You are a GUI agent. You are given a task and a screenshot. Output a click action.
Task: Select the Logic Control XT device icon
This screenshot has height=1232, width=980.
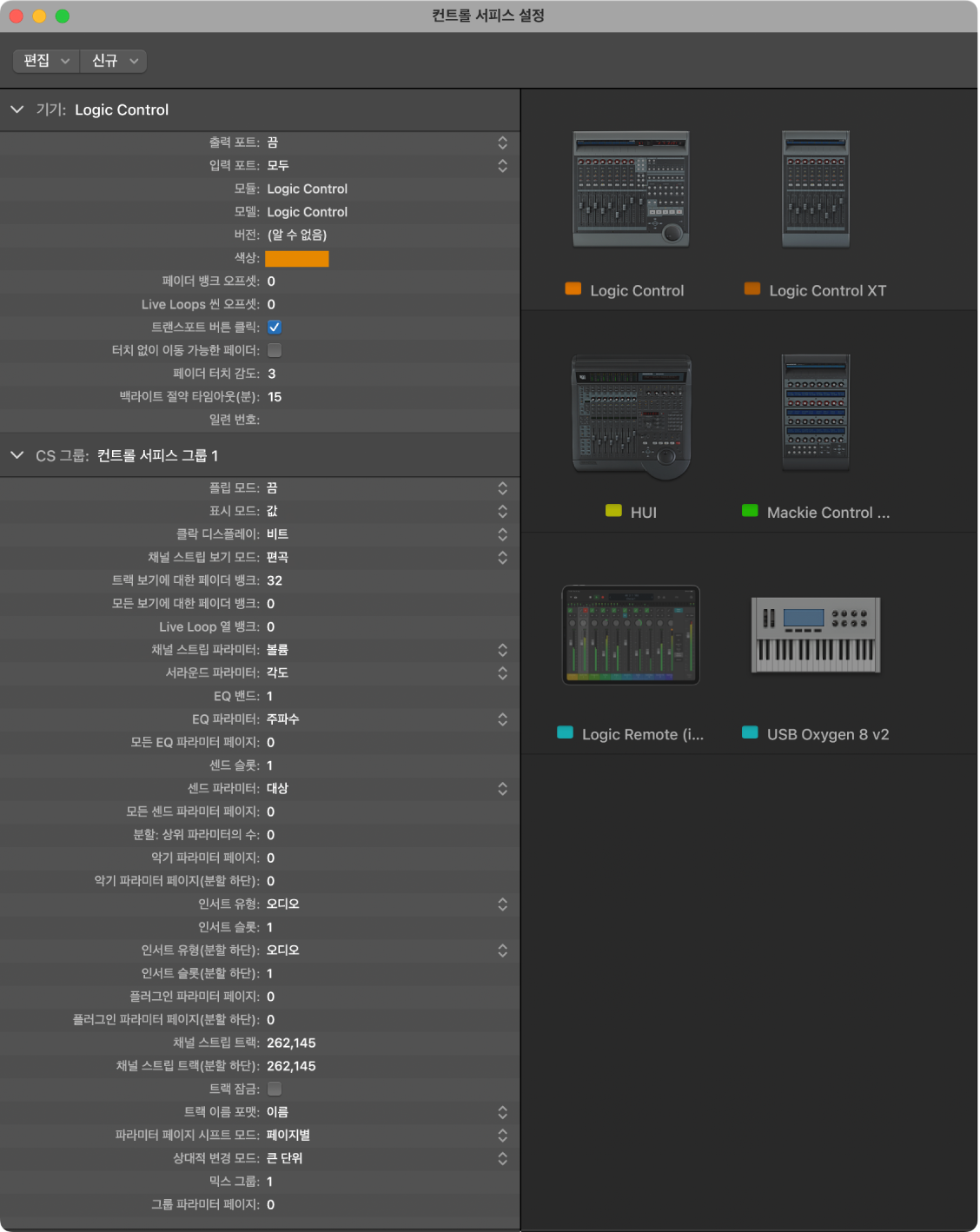click(816, 189)
